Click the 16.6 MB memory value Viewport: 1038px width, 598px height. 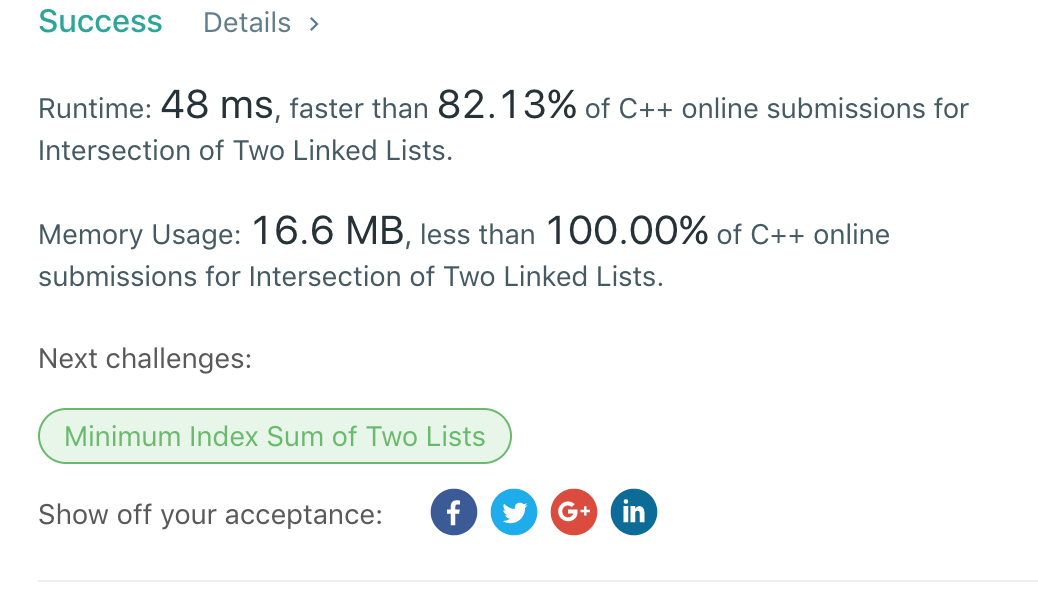coord(326,233)
